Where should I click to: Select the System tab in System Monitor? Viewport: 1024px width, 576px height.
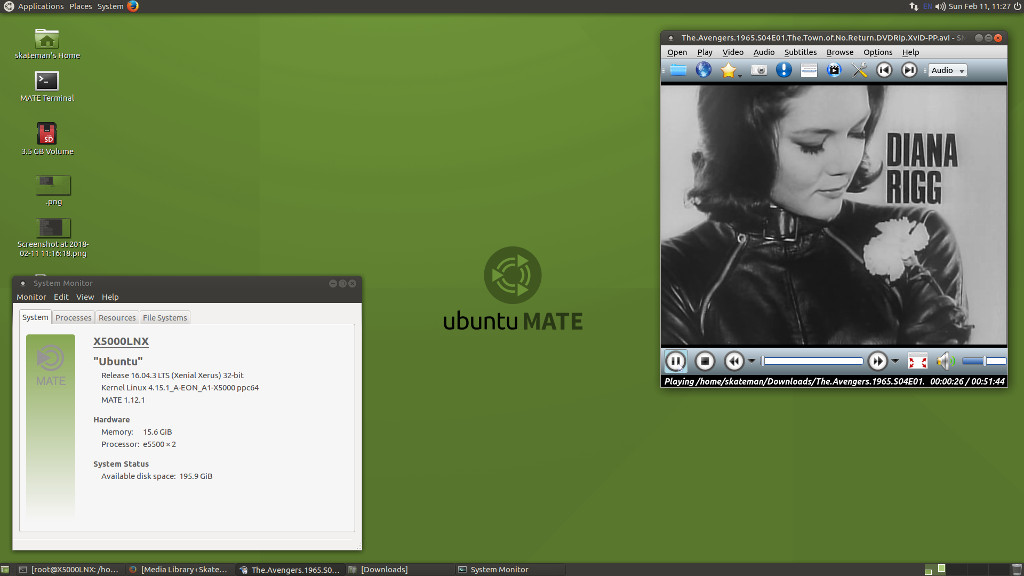[35, 317]
